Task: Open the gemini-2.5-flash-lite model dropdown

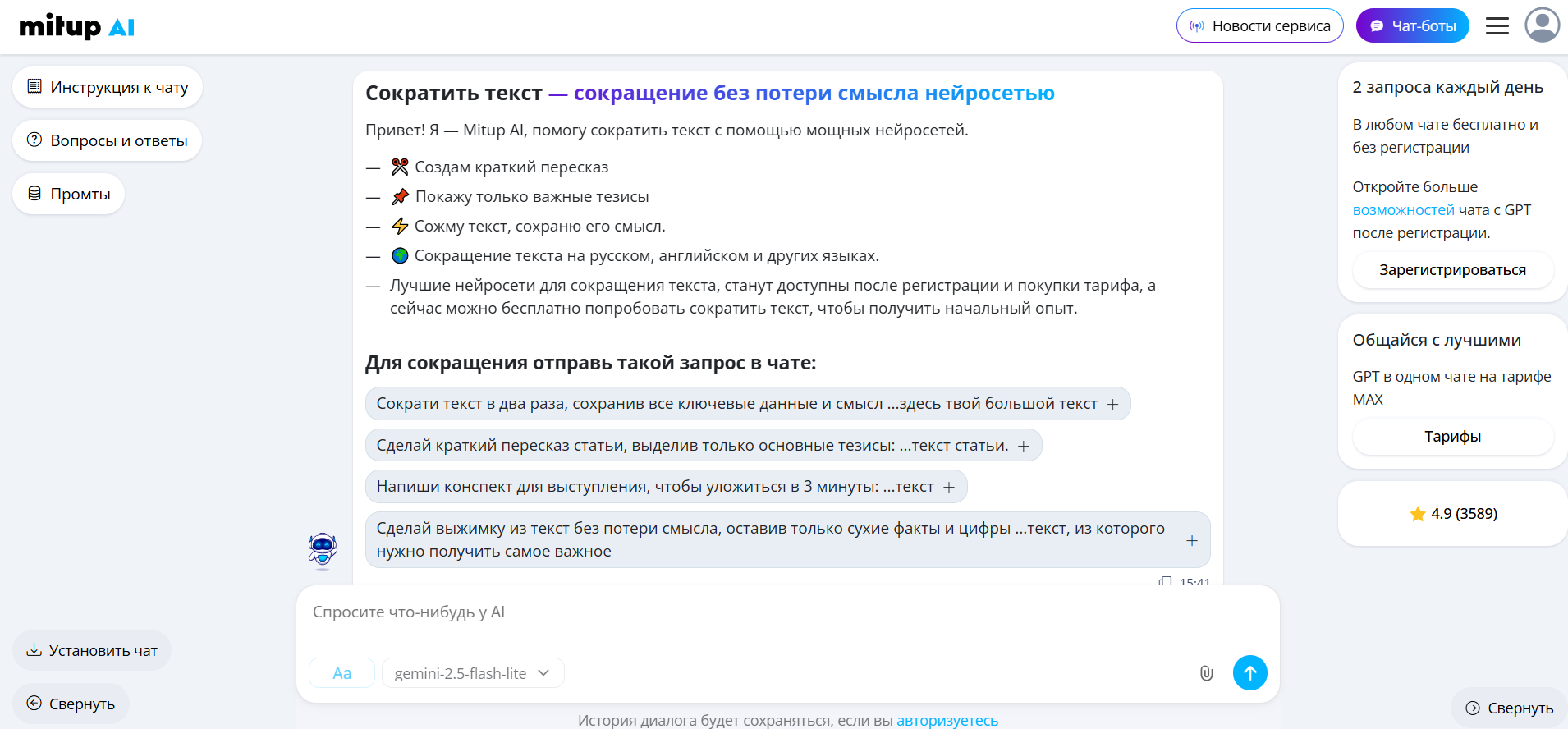Action: tap(472, 673)
